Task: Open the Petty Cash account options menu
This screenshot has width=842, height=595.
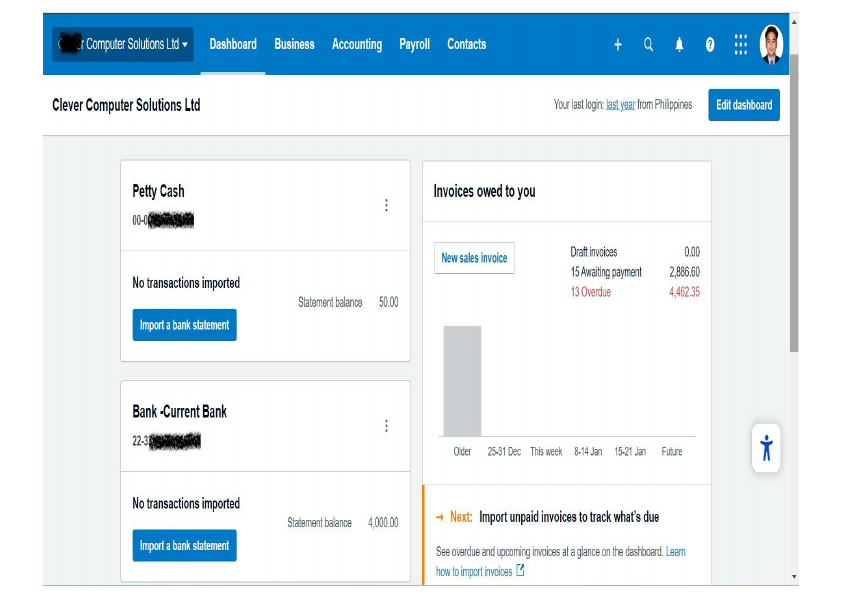Action: click(x=387, y=205)
